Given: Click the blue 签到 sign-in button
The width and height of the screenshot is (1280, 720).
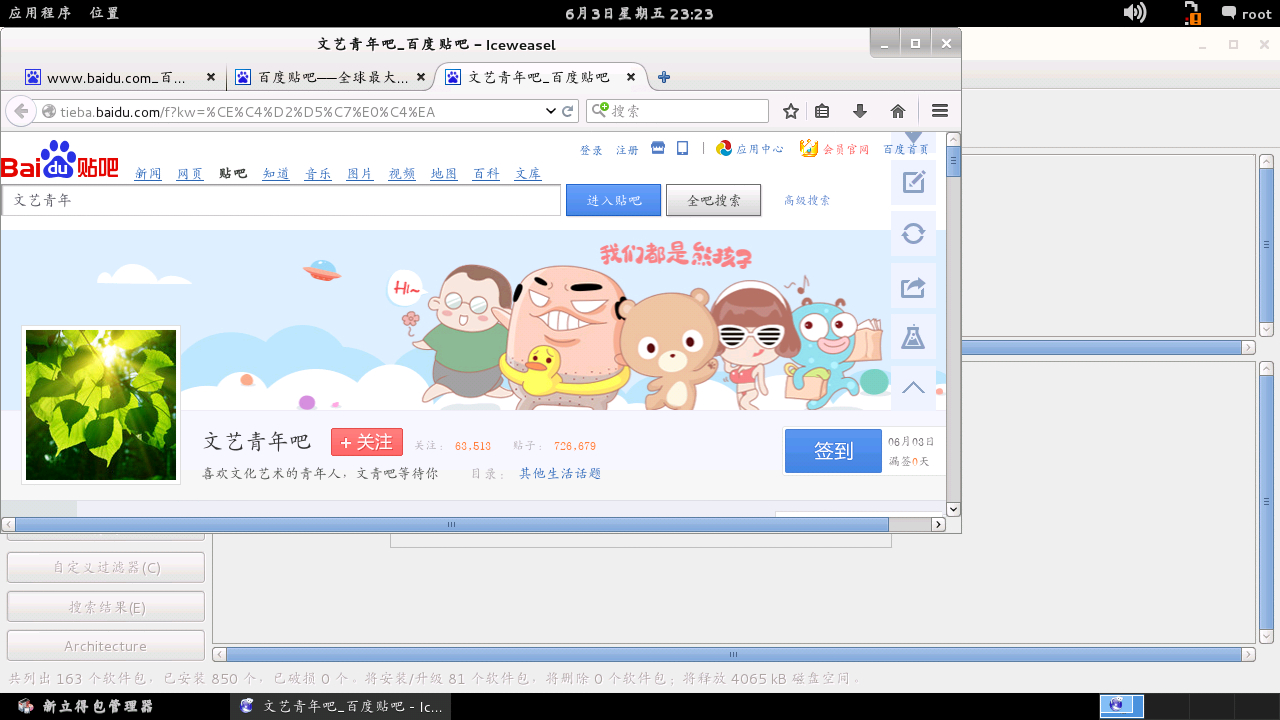Looking at the screenshot, I should coord(833,451).
